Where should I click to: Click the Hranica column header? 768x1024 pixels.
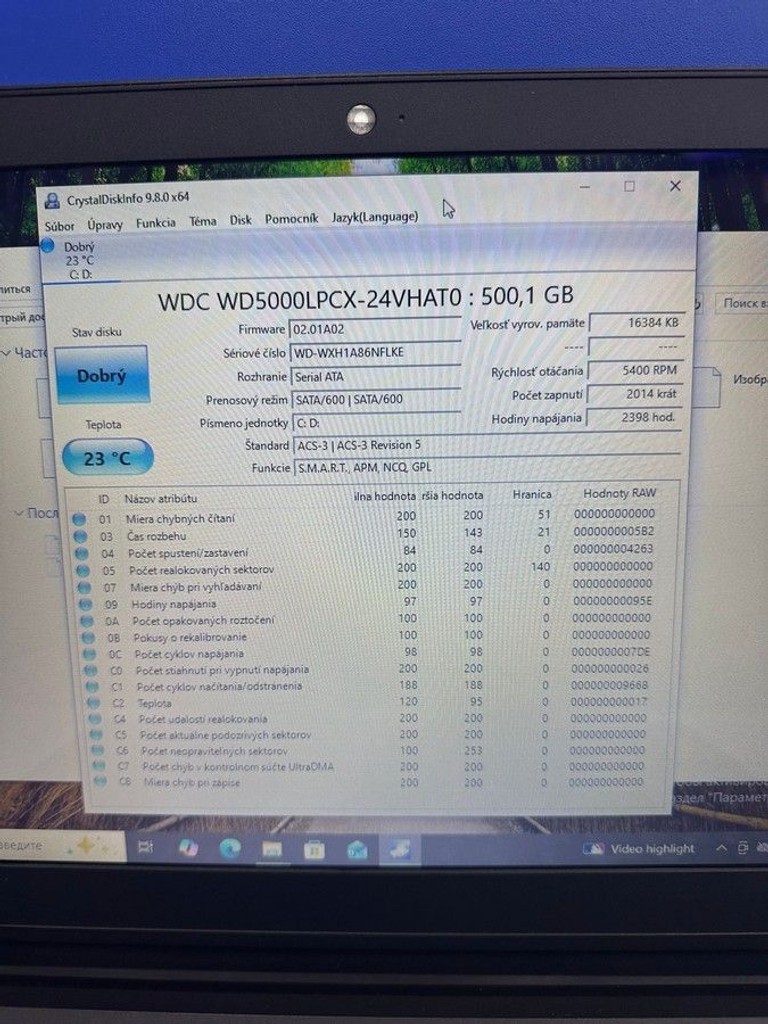click(x=532, y=494)
